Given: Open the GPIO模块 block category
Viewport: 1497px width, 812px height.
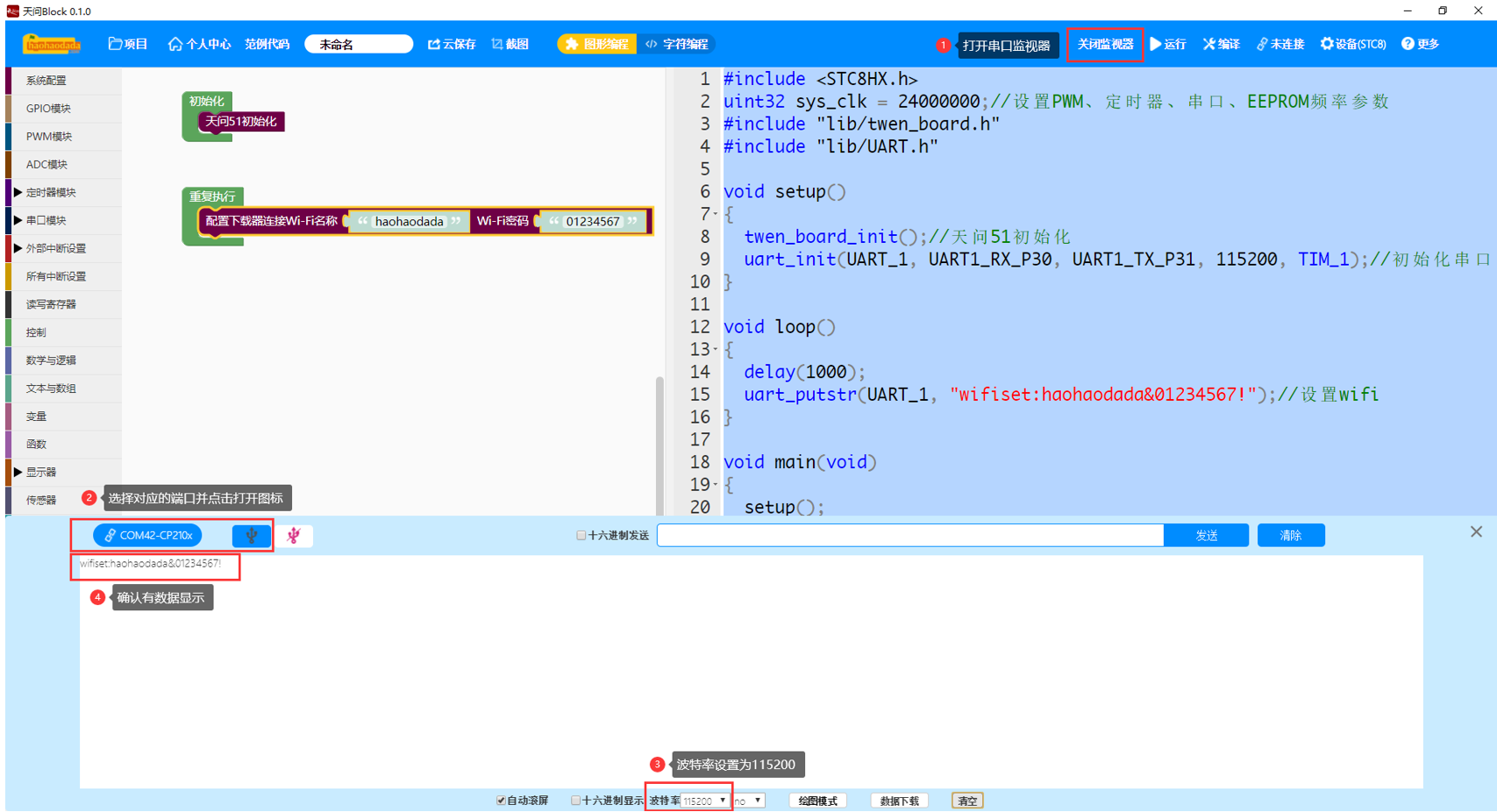Looking at the screenshot, I should click(63, 109).
